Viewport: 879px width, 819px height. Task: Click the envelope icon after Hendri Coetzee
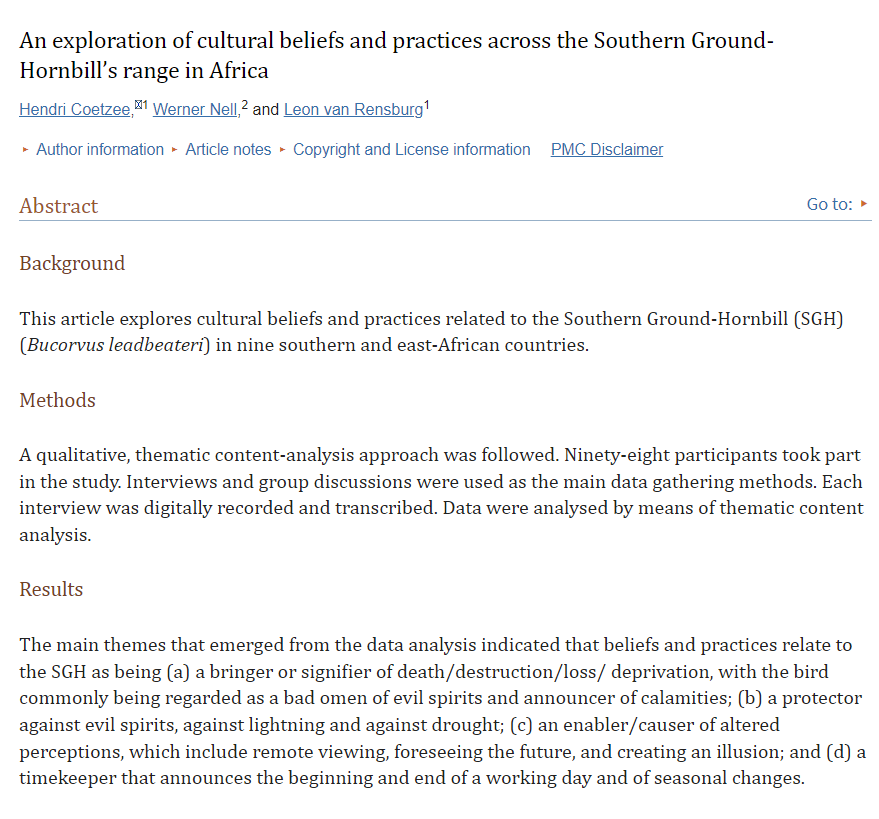click(138, 104)
